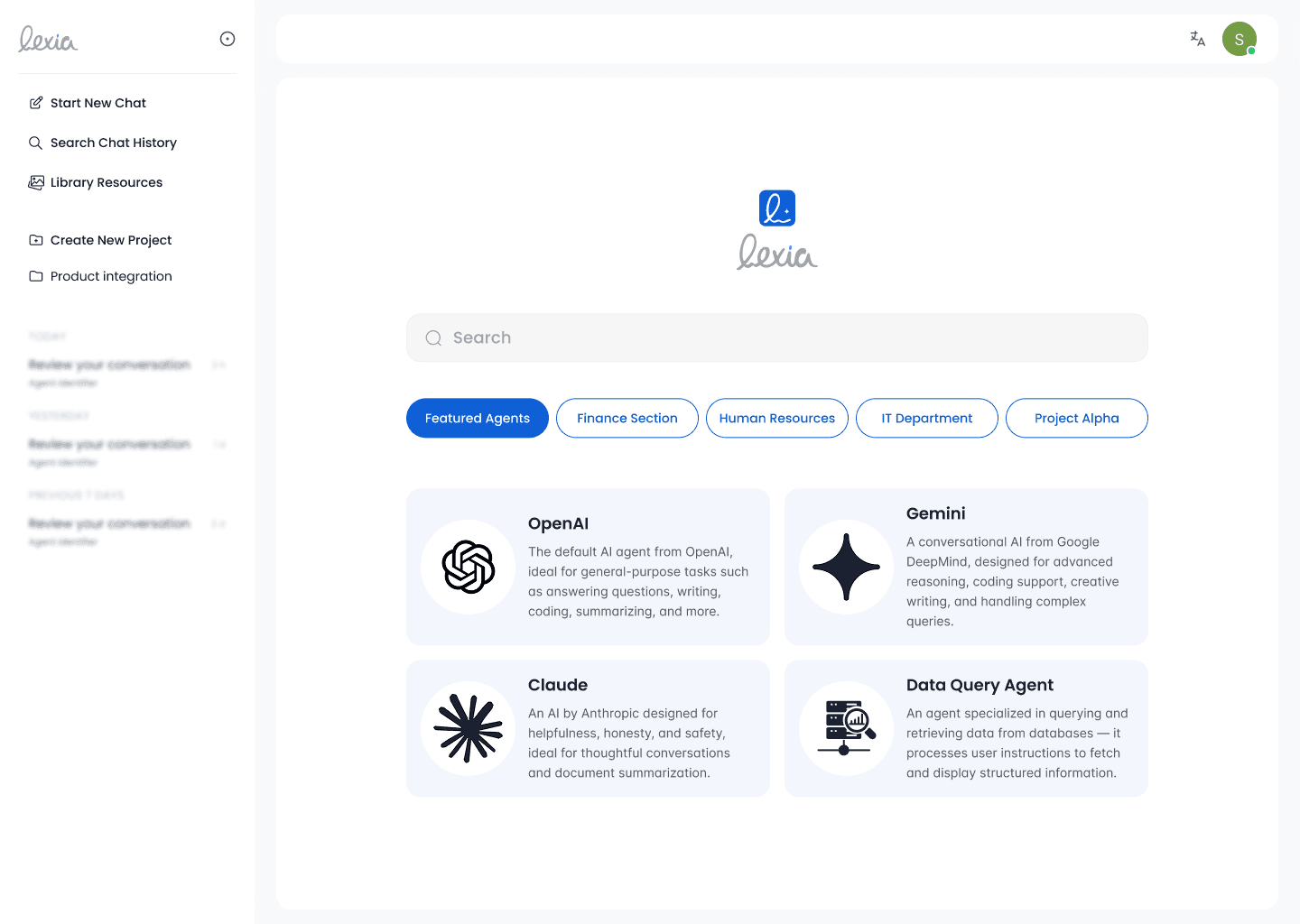Click the large Lexia wordmark in center
This screenshot has width=1300, height=924.
click(777, 252)
